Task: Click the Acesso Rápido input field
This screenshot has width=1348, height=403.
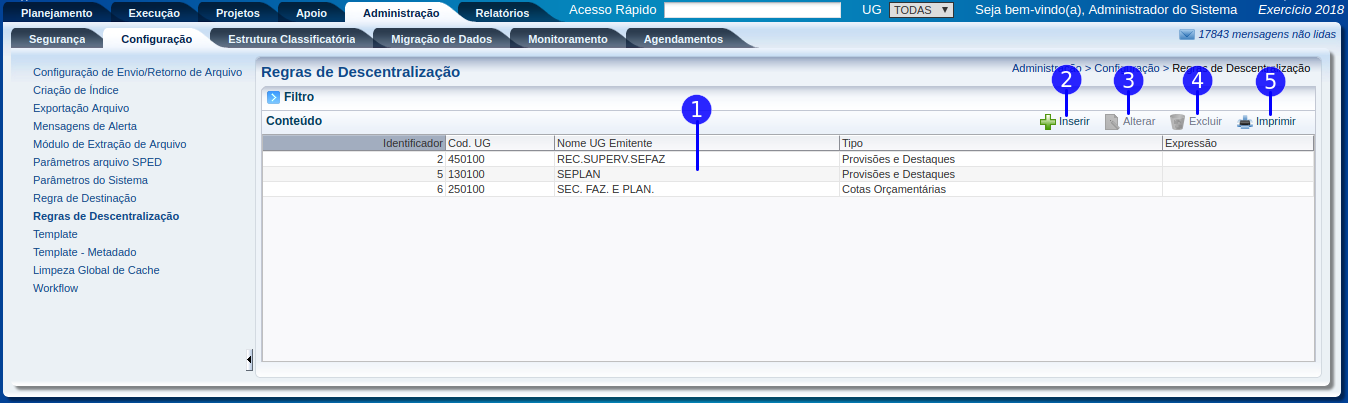Action: [x=752, y=10]
